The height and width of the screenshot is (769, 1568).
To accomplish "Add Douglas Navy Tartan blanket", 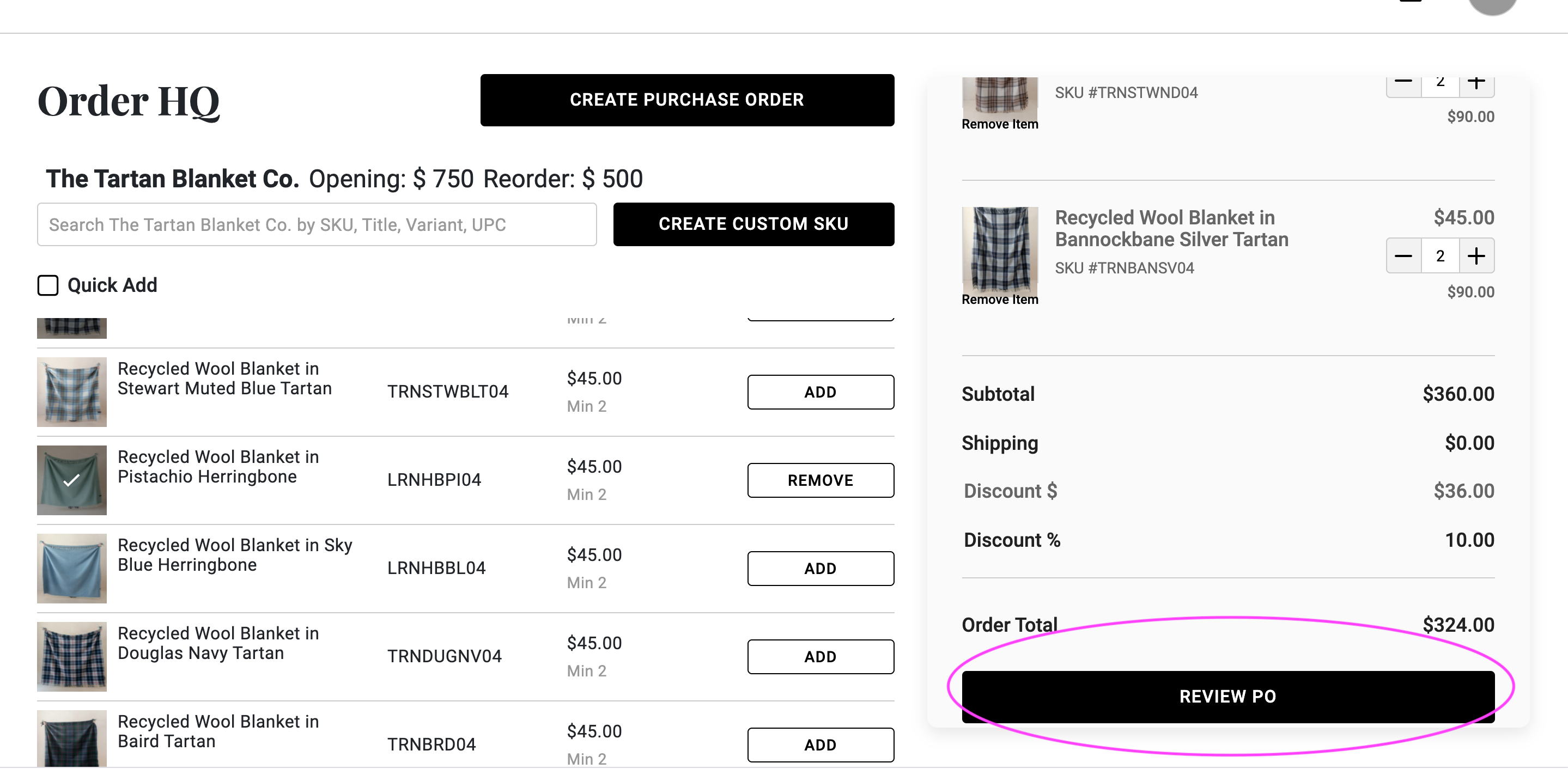I will tap(820, 657).
